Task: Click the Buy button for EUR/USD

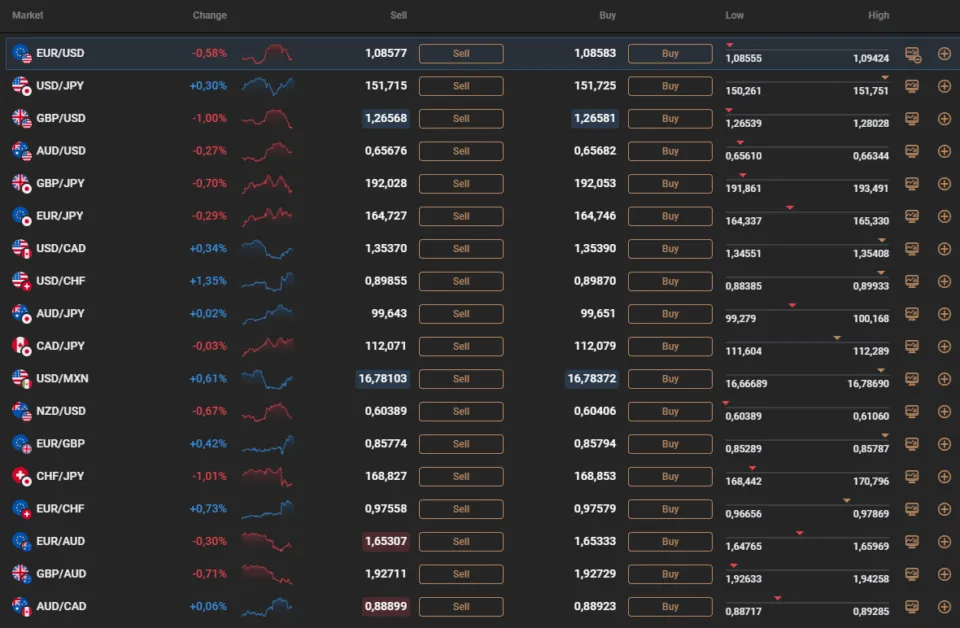Action: [x=669, y=53]
